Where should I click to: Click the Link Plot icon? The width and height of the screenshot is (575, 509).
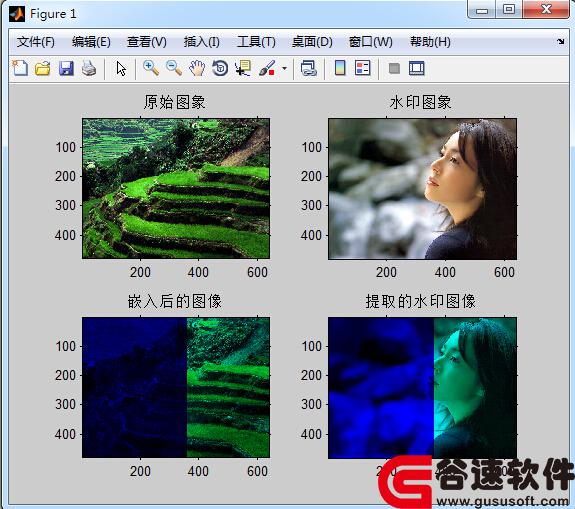point(308,69)
